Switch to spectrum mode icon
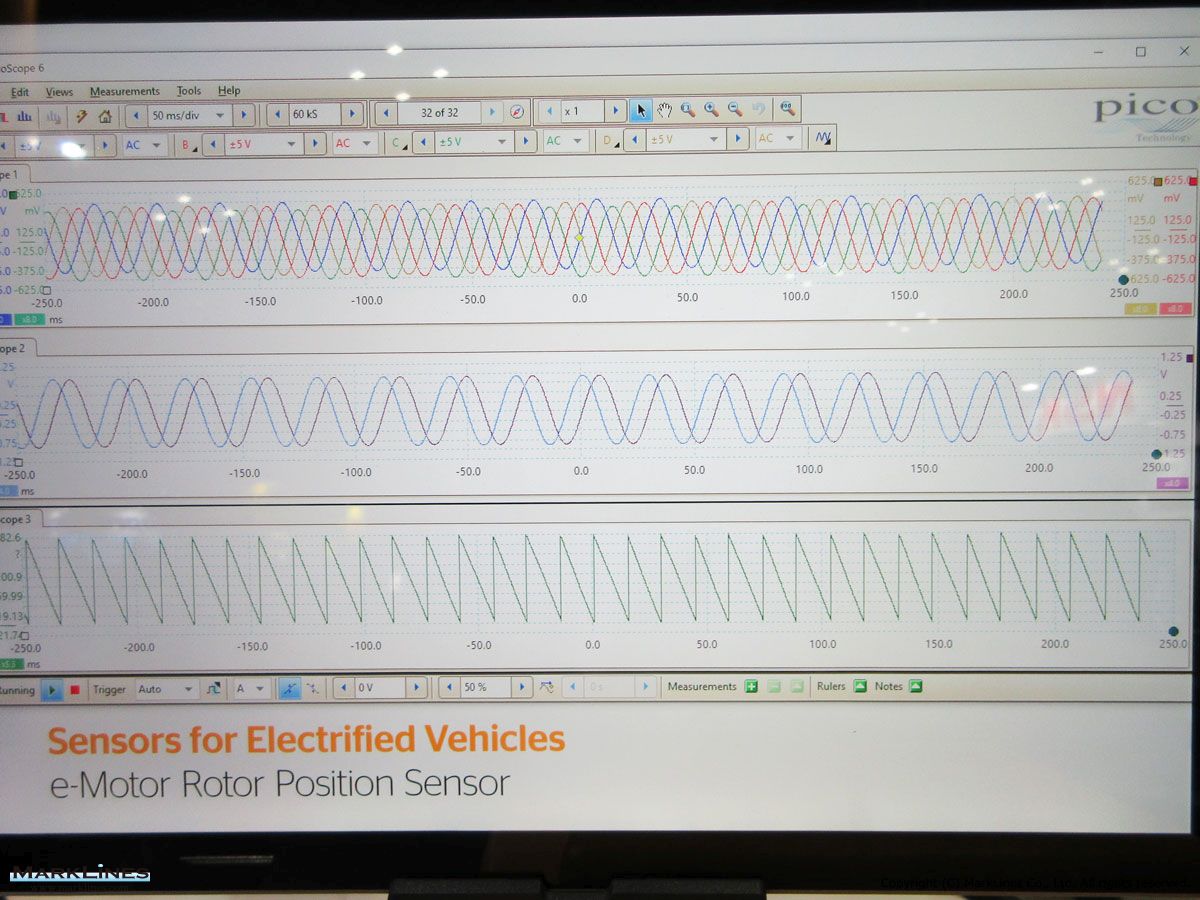 (24, 115)
